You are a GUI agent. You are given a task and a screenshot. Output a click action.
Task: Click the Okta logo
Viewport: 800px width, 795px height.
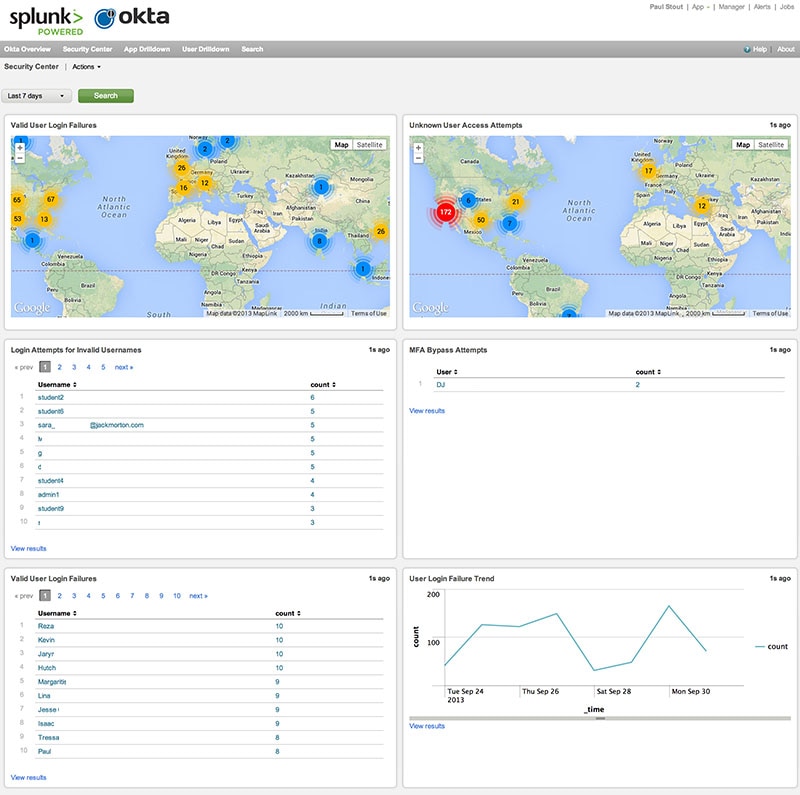(131, 18)
